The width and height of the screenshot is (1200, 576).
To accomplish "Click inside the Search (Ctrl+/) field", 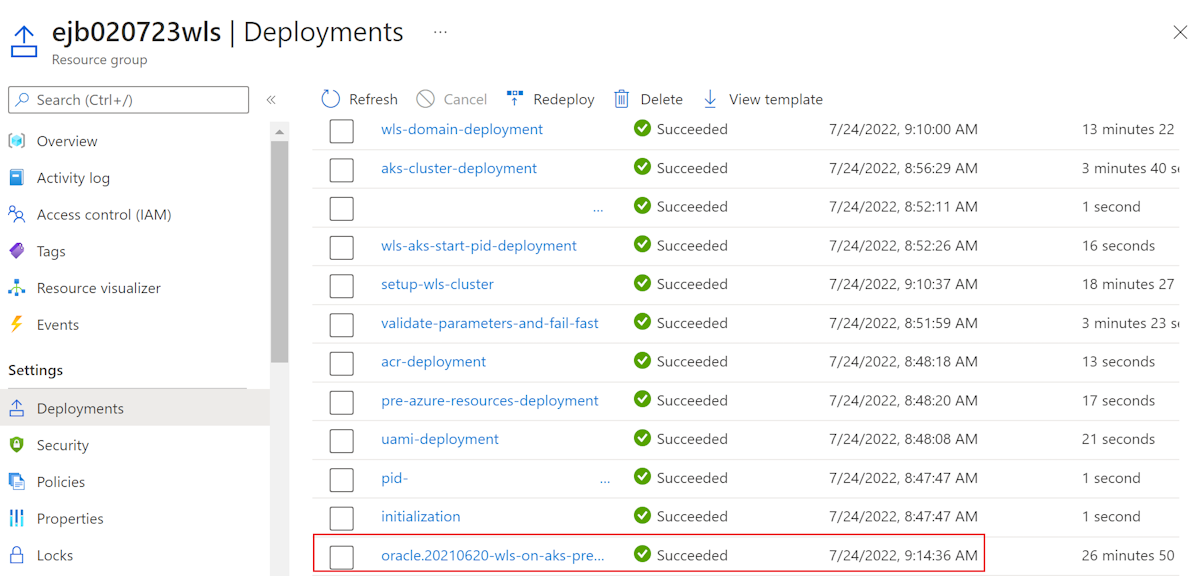I will click(x=128, y=100).
